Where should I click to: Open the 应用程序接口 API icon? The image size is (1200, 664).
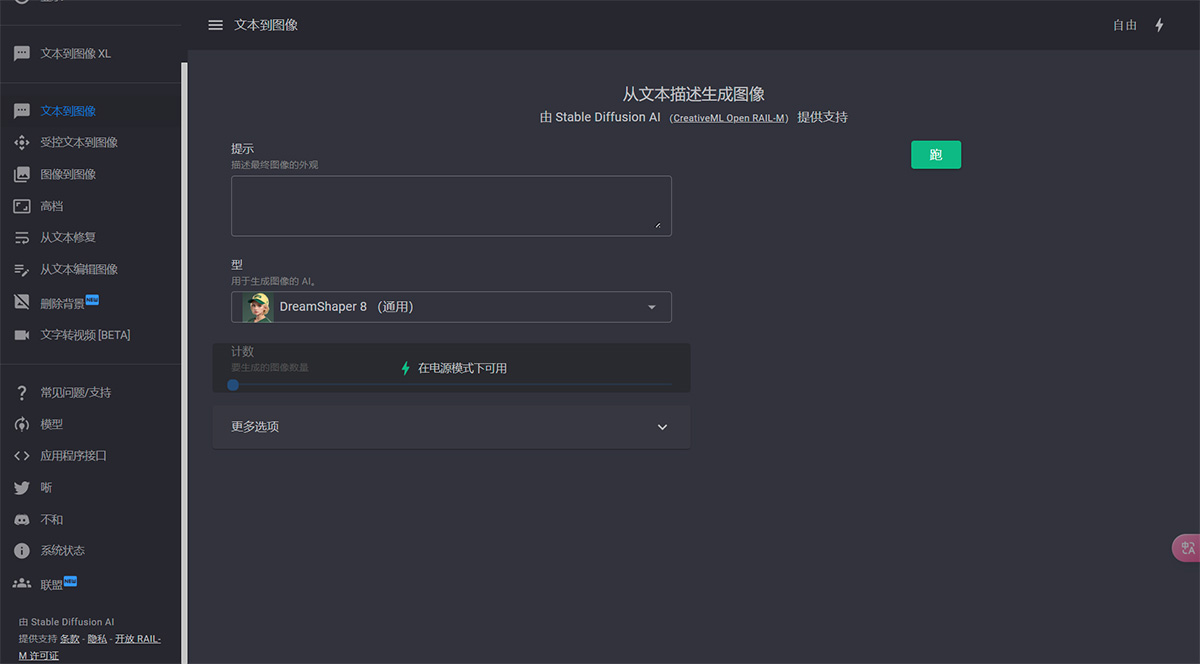21,455
